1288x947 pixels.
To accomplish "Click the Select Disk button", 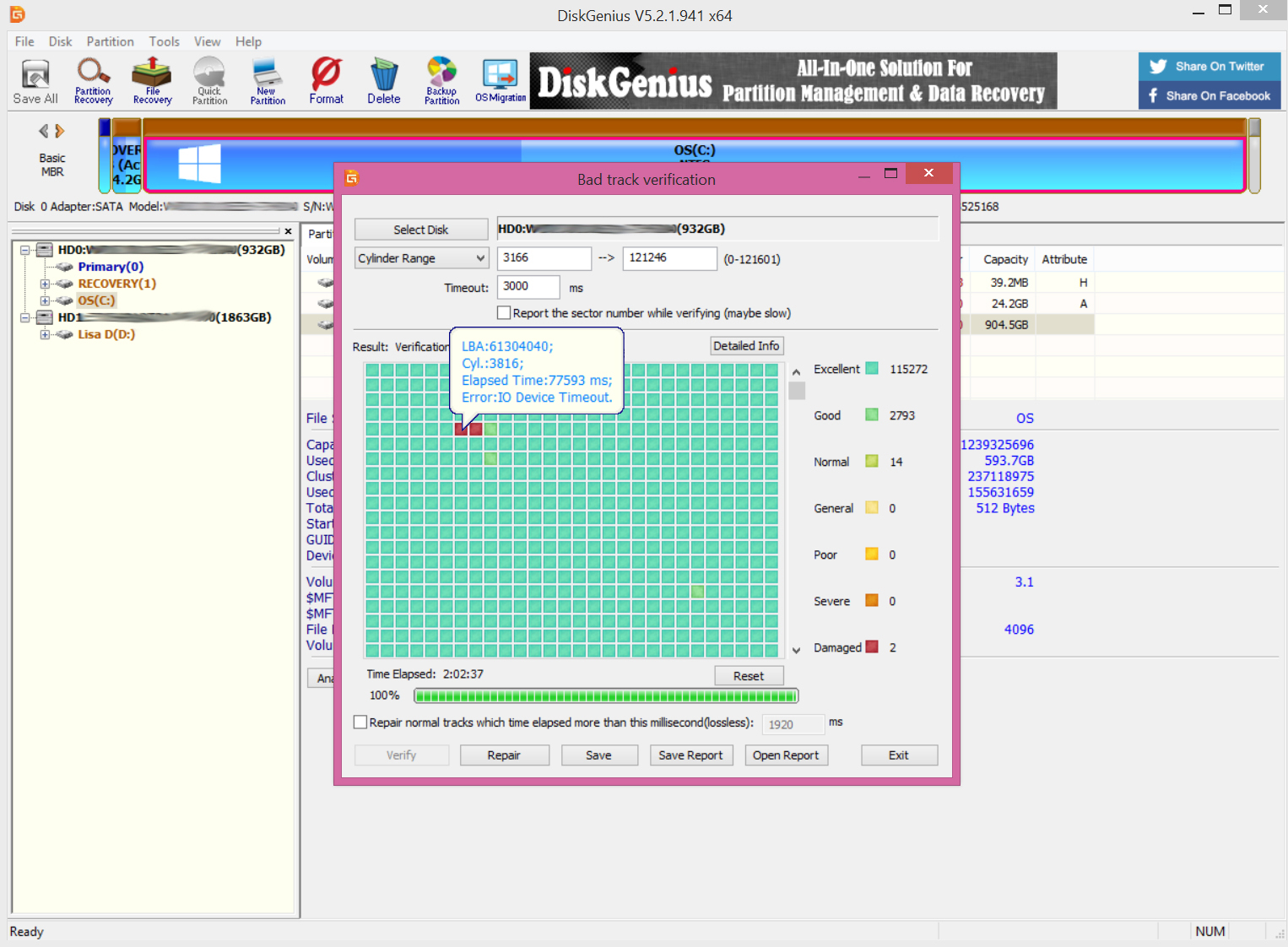I will (x=421, y=230).
